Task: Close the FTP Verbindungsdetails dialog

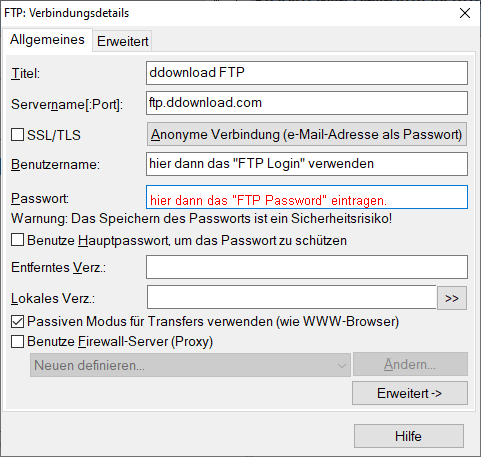Action: tap(465, 13)
